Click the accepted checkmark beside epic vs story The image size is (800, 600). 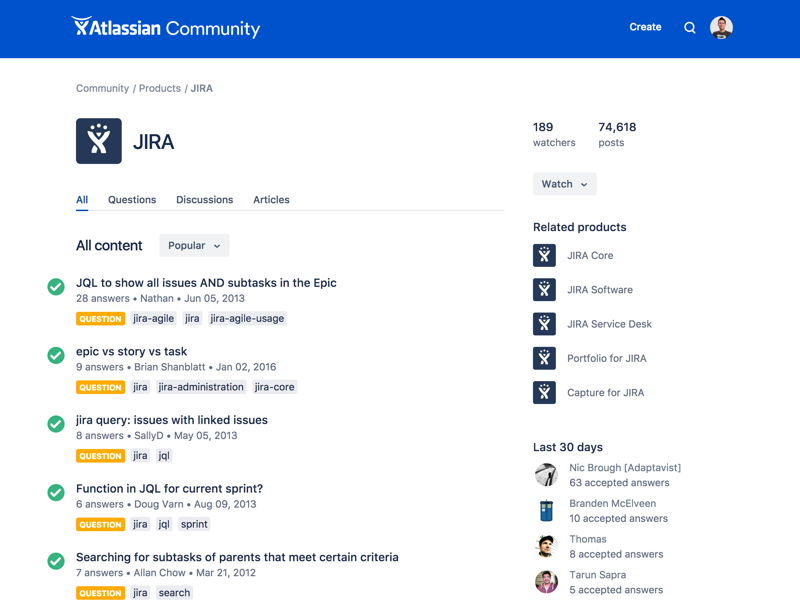point(56,355)
